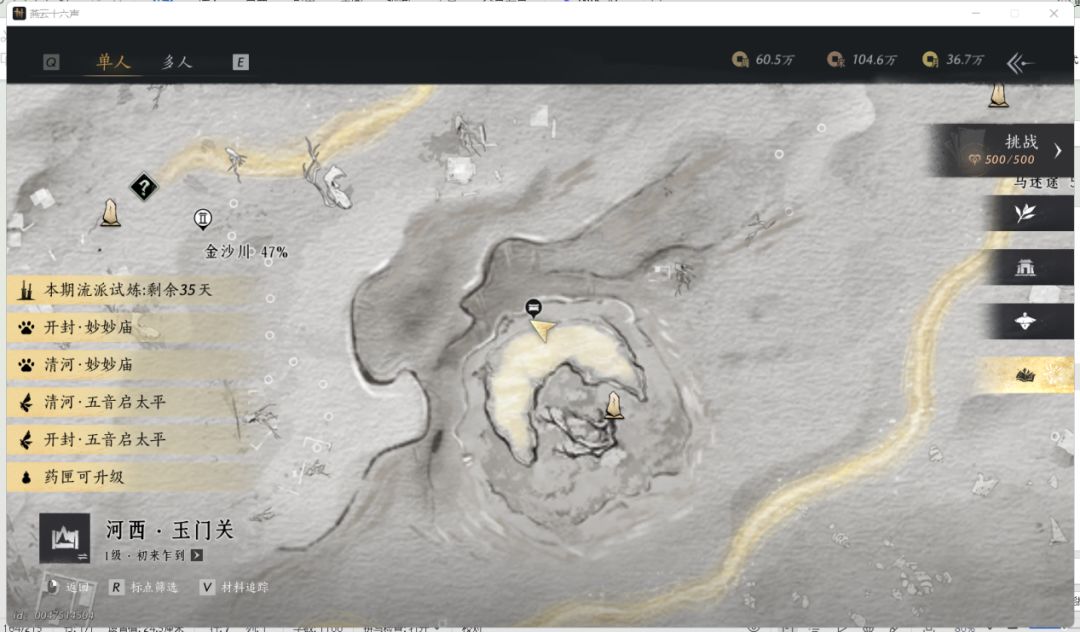Click the gourd icon beside 药匣可升级
1080x632 pixels.
[26, 477]
